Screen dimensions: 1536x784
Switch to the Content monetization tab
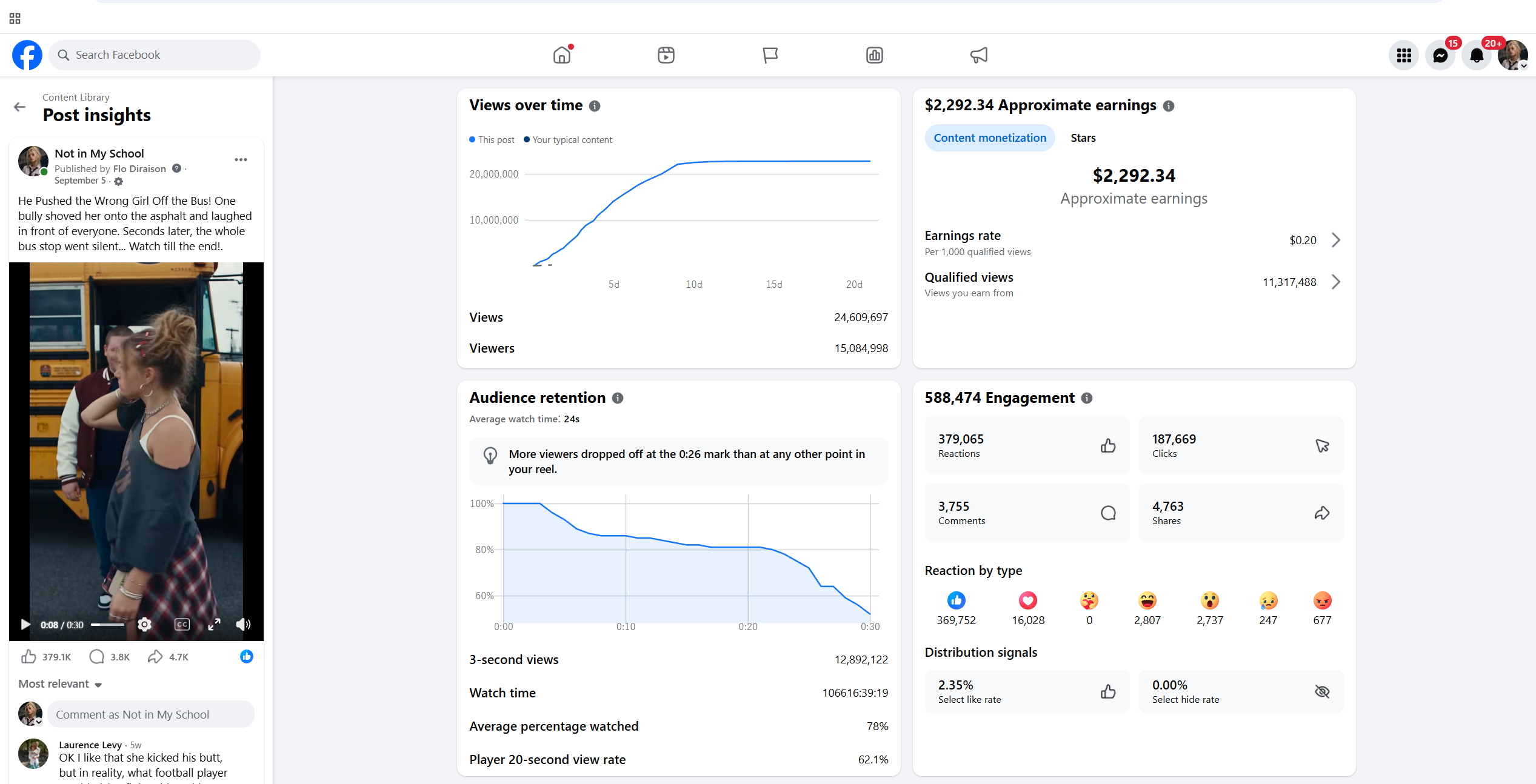tap(990, 138)
